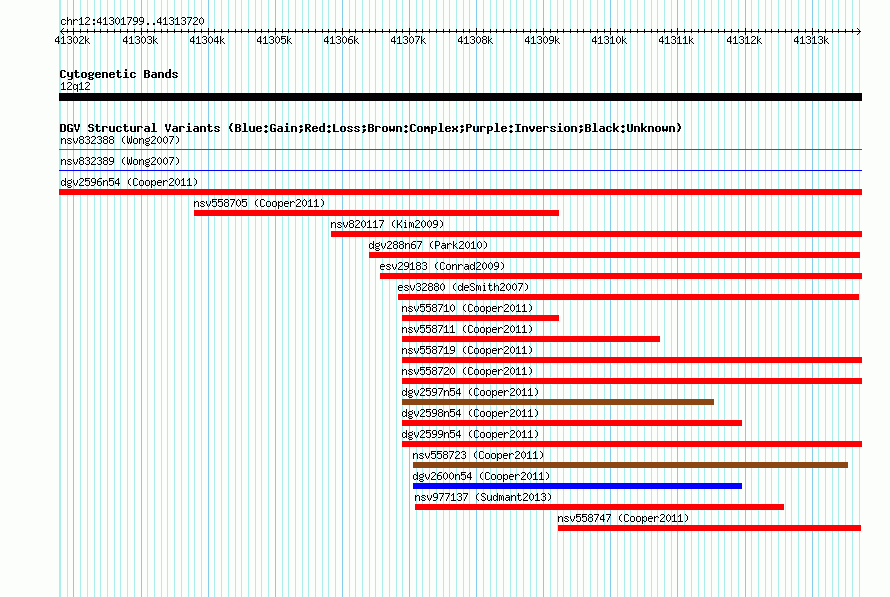This screenshot has width=890, height=597.
Task: Open the dgv2598n54 (Cooper2011) label
Action: [470, 413]
